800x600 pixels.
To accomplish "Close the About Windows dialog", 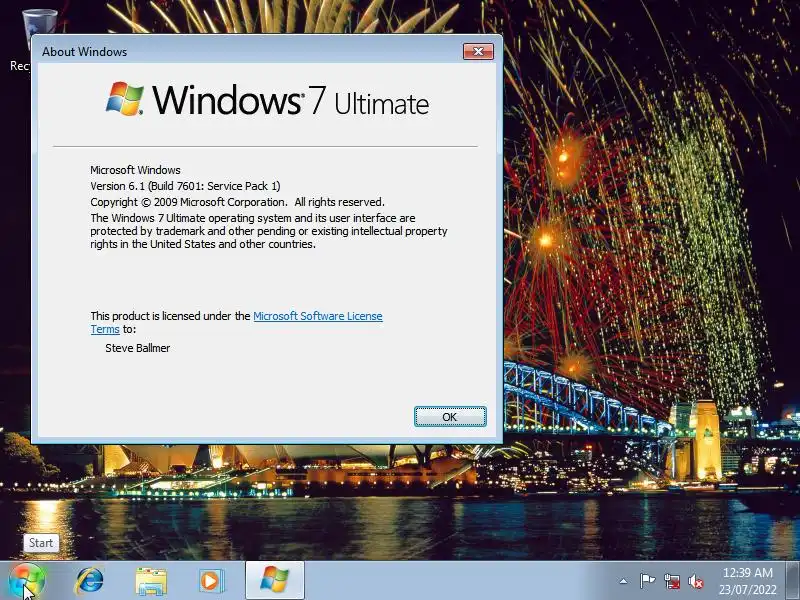I will [478, 52].
